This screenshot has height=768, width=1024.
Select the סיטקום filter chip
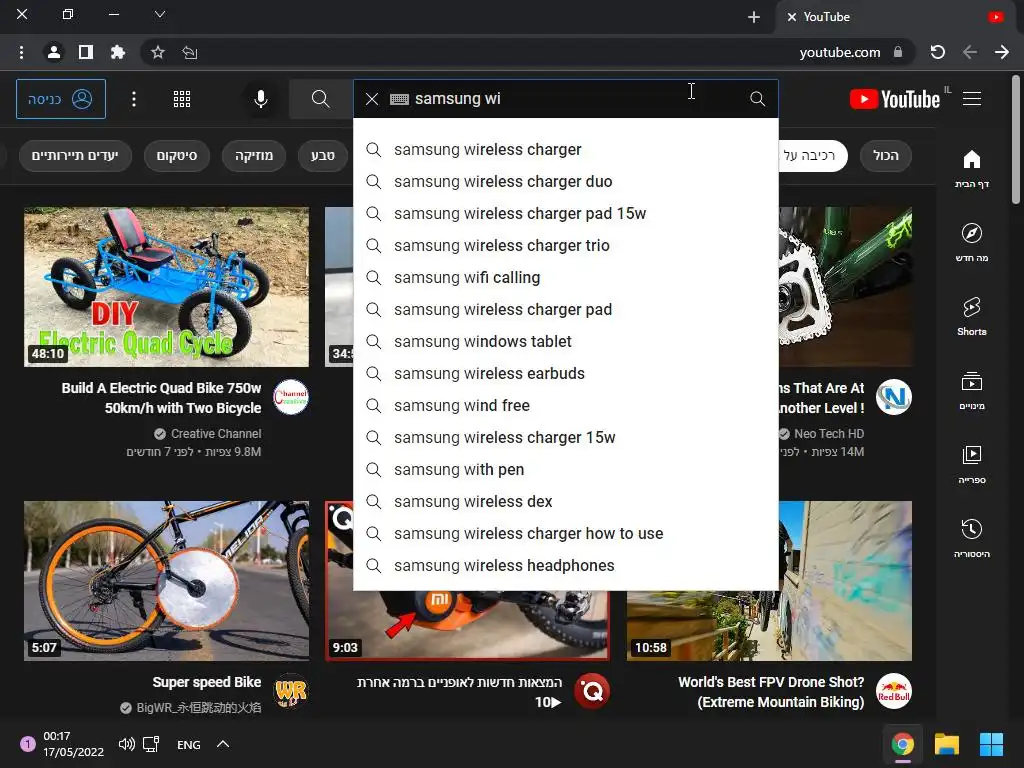pyautogui.click(x=176, y=155)
